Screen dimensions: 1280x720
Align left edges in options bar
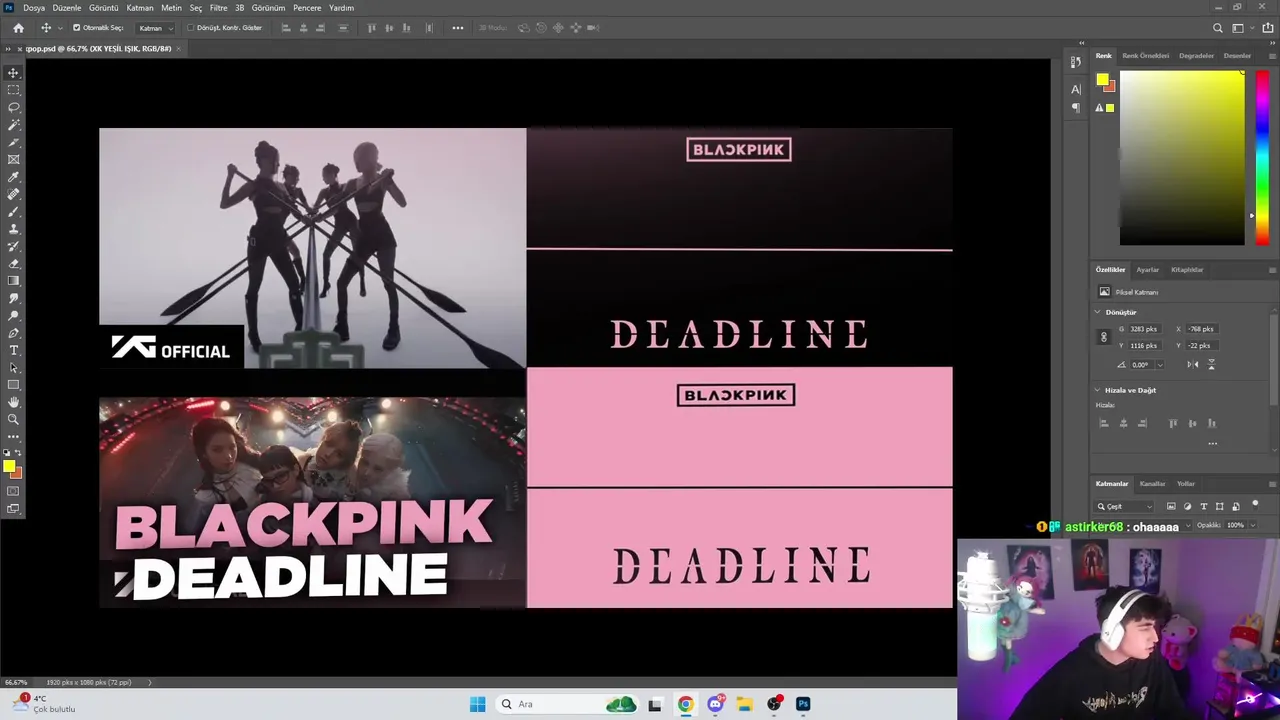click(x=286, y=28)
